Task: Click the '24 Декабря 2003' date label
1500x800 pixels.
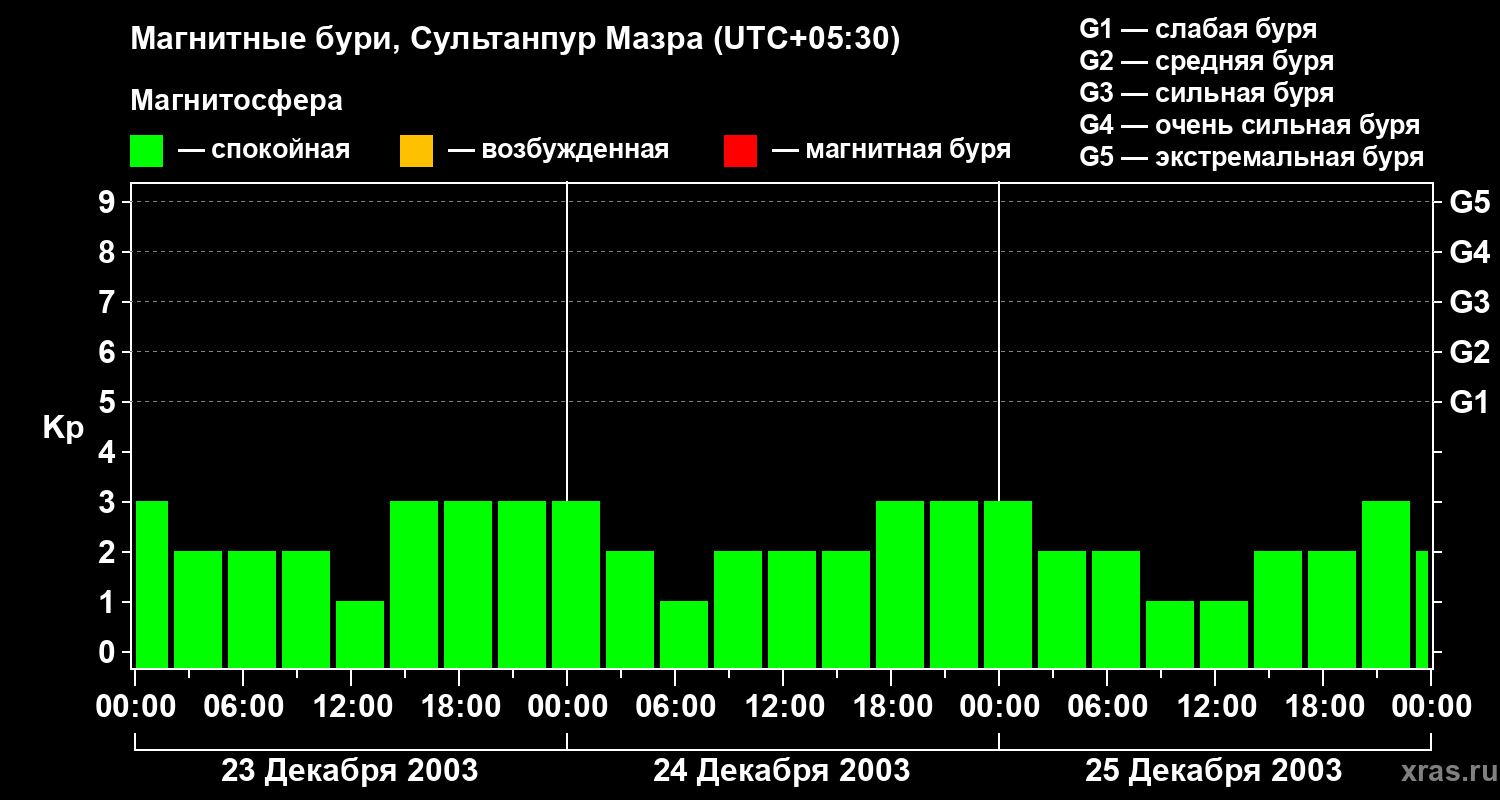Action: coord(782,771)
